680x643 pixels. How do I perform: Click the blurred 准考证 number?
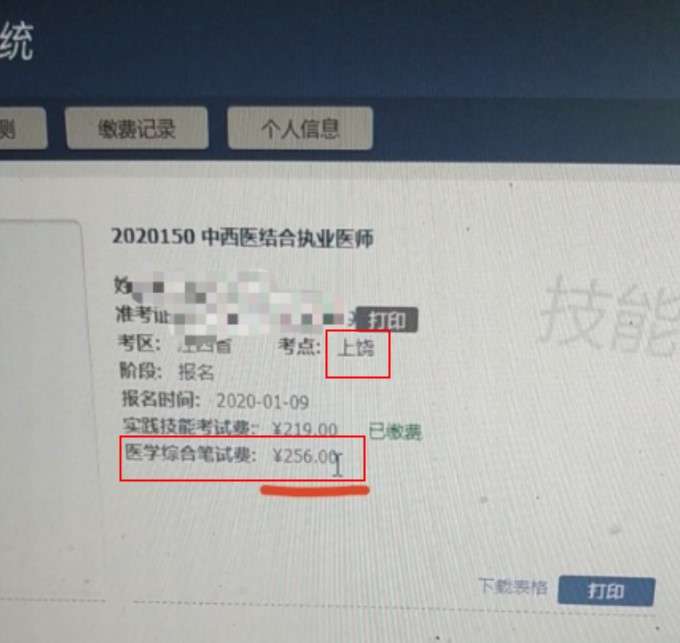click(262, 318)
